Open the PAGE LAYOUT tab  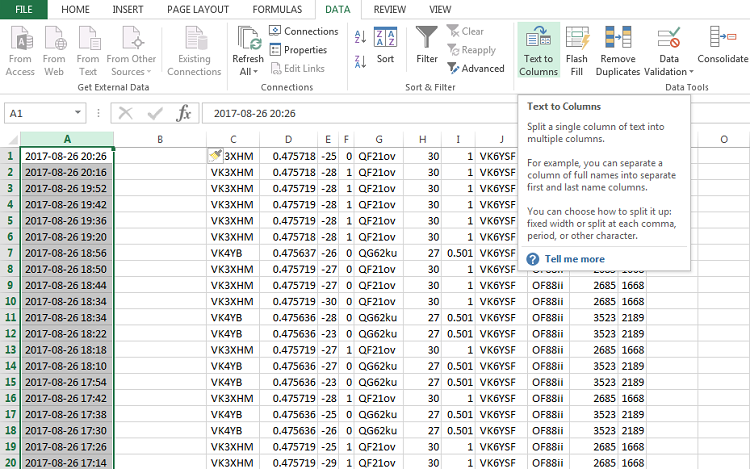(x=199, y=9)
